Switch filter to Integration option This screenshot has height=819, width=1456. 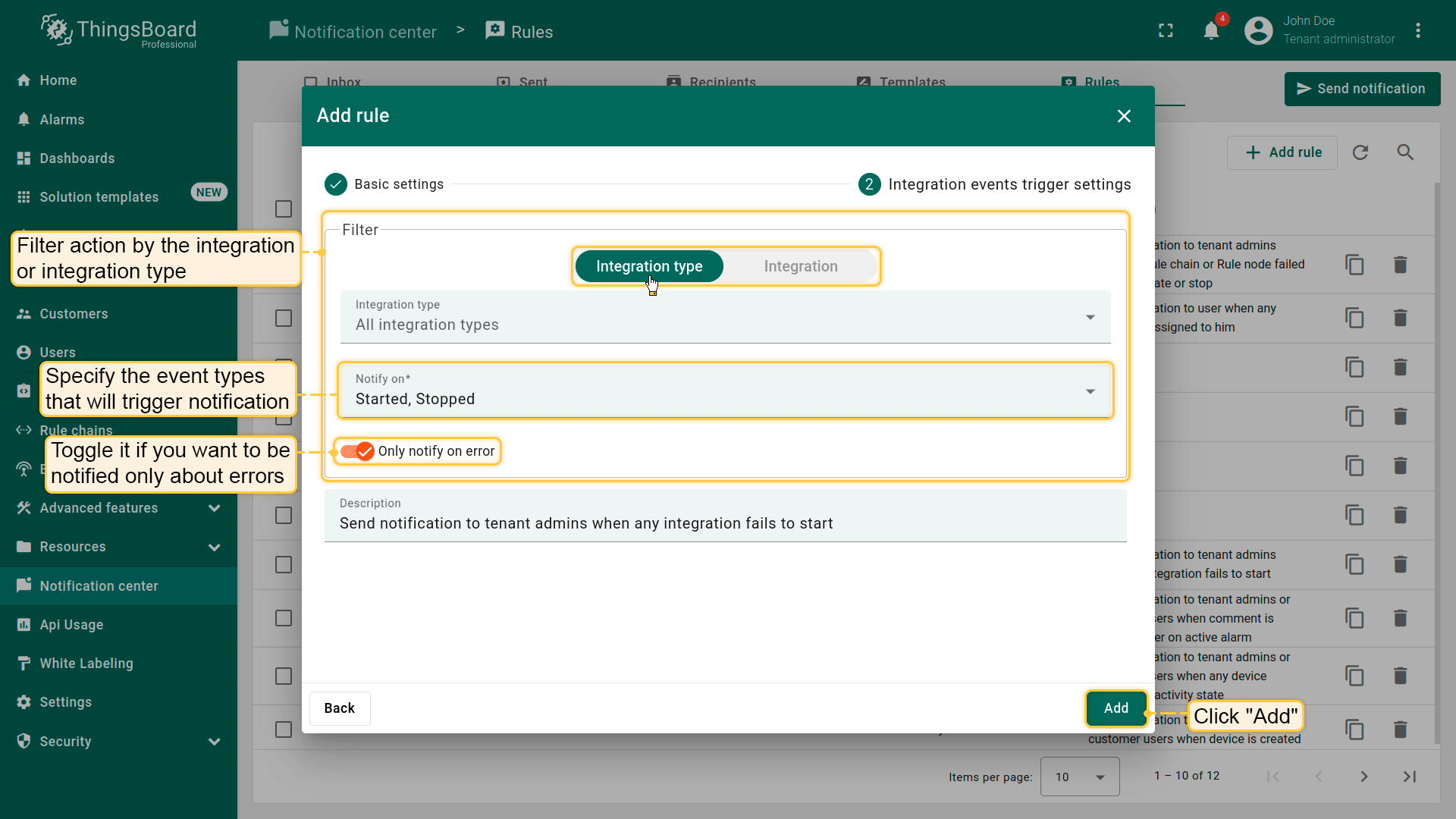(800, 266)
